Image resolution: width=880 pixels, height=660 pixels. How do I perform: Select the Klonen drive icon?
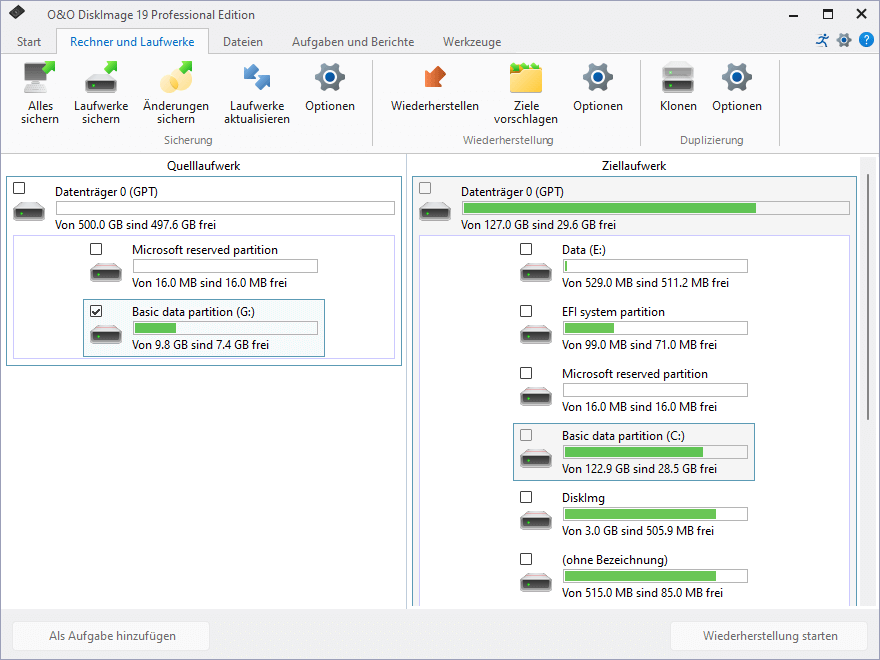[x=678, y=77]
